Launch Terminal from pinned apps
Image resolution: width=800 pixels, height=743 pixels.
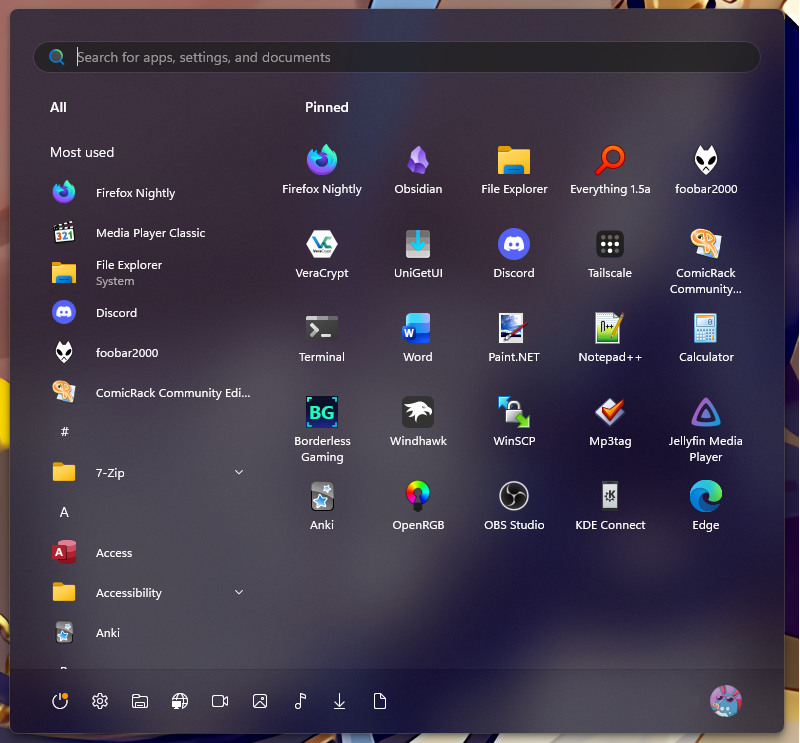coord(322,338)
